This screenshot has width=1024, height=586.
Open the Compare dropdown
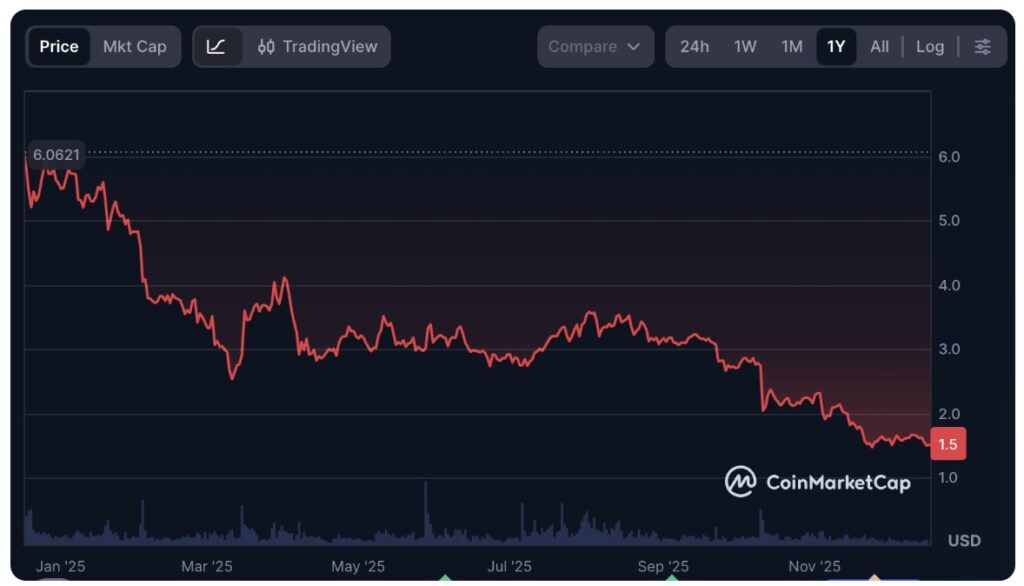(594, 47)
